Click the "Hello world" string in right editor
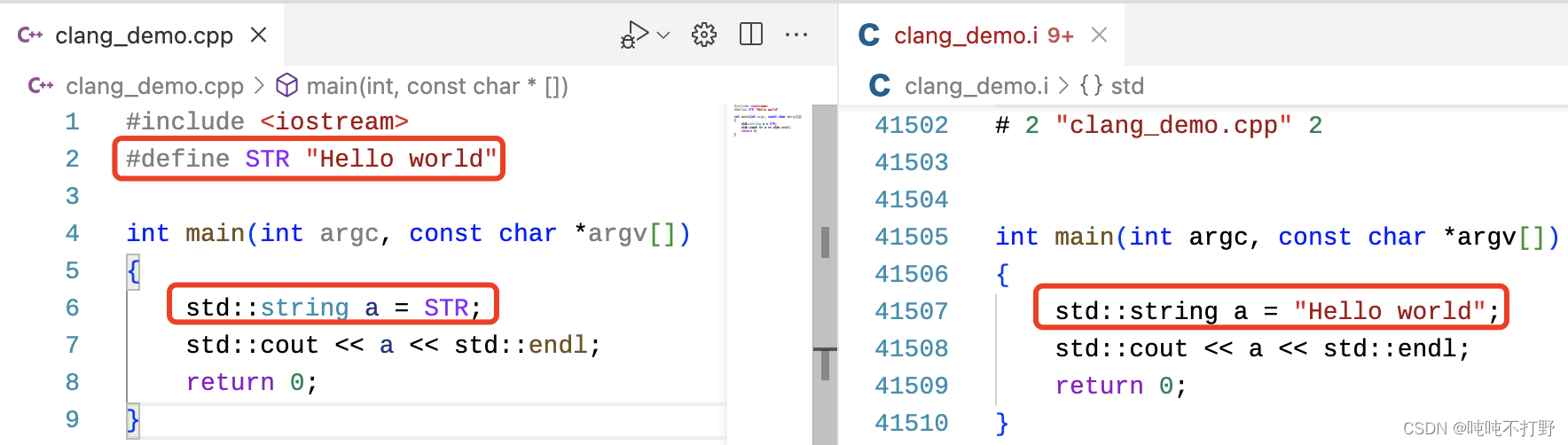The height and width of the screenshot is (445, 1568). coord(1389,311)
